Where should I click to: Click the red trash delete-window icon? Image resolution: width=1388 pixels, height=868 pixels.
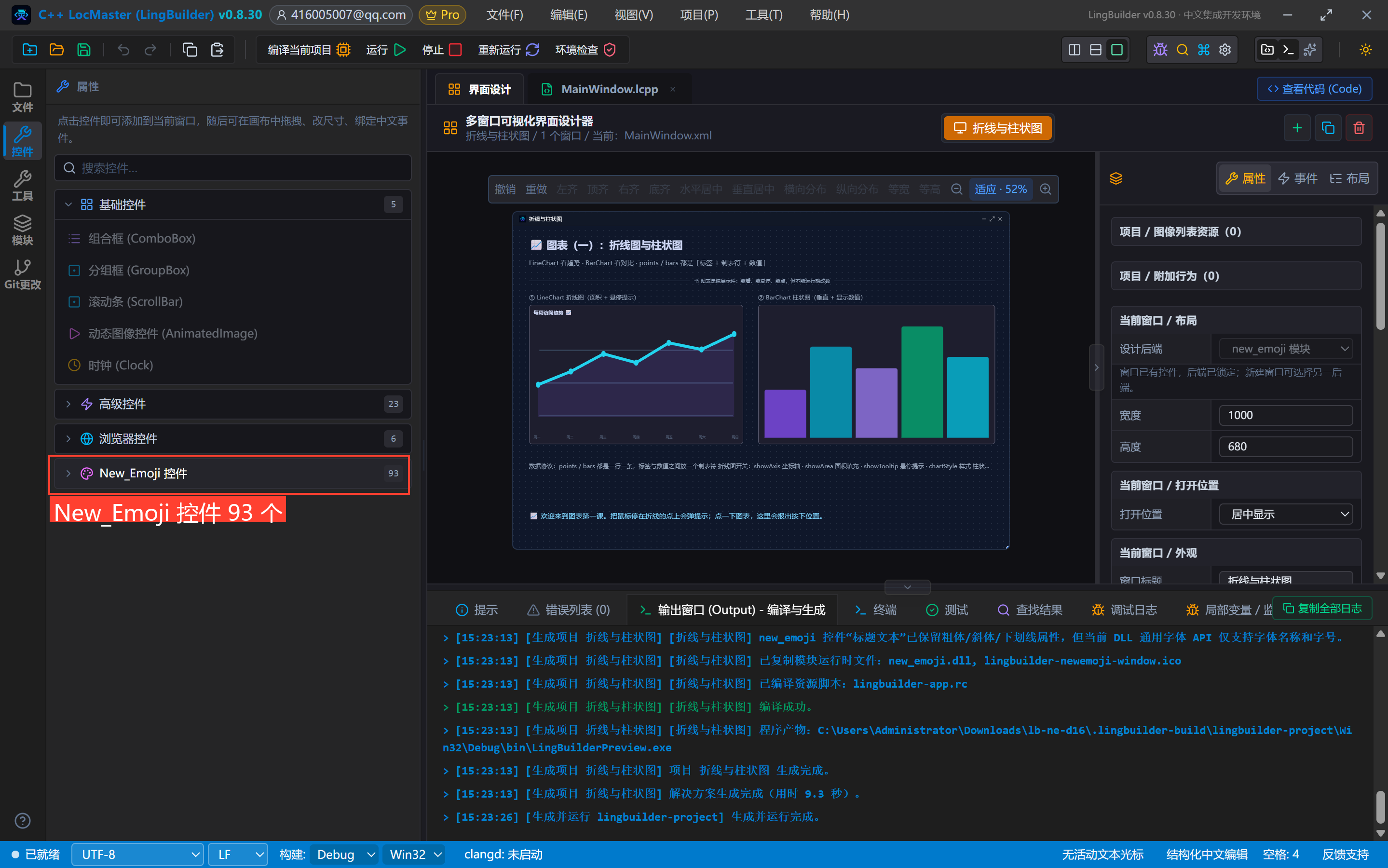click(1359, 128)
